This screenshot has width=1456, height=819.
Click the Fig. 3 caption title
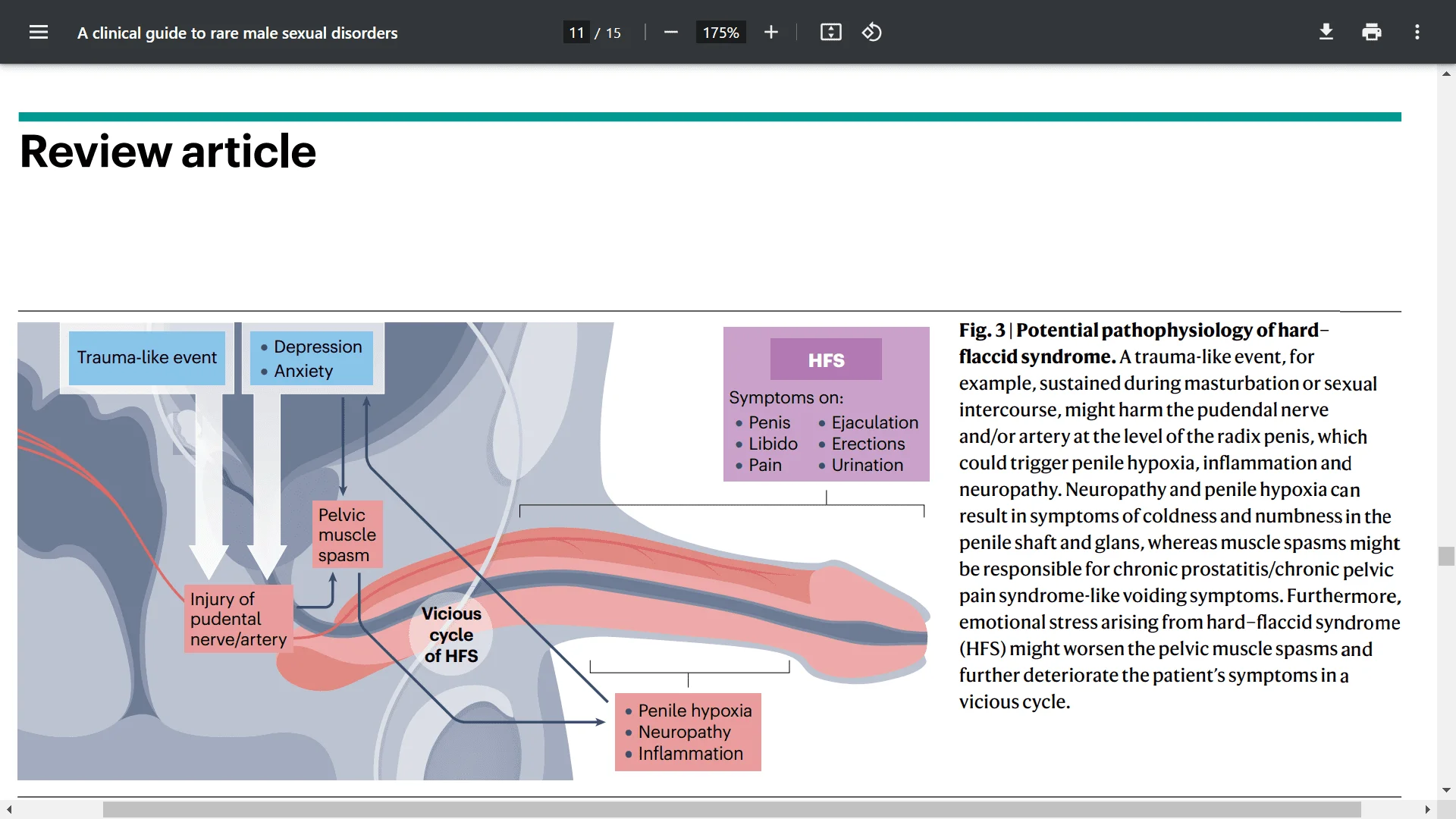point(1144,343)
